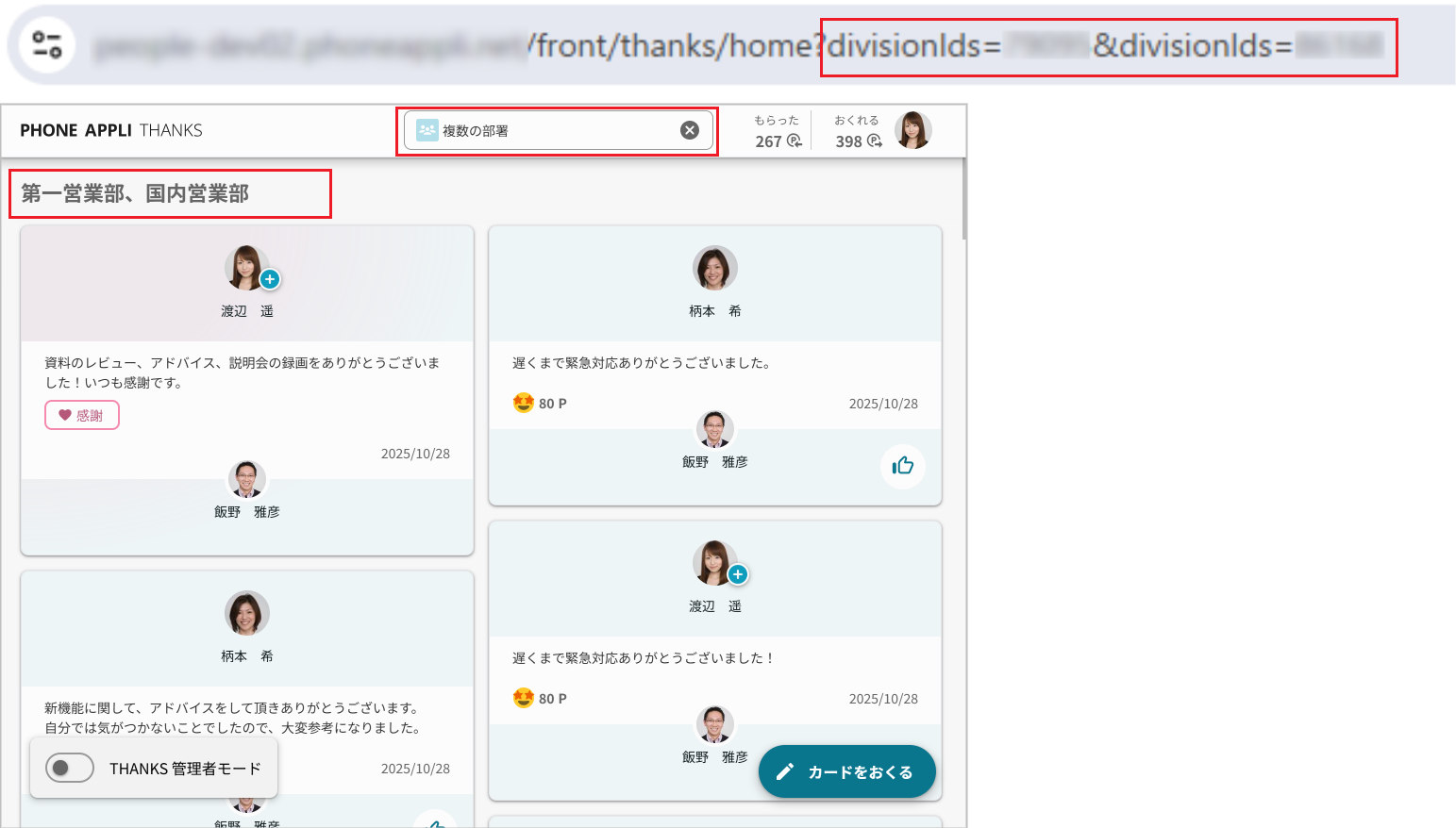Click the thumbs-up icon on the bottom-left card

coord(435,820)
